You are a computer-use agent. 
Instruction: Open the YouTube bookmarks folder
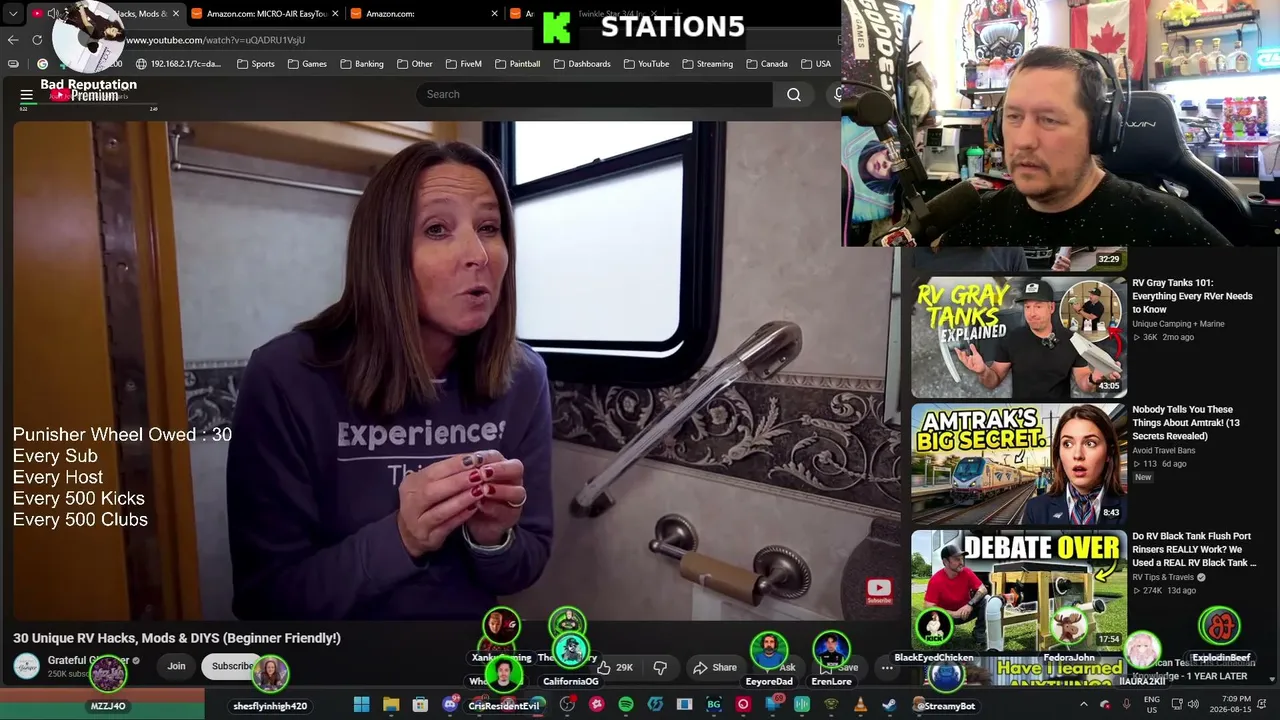point(646,64)
